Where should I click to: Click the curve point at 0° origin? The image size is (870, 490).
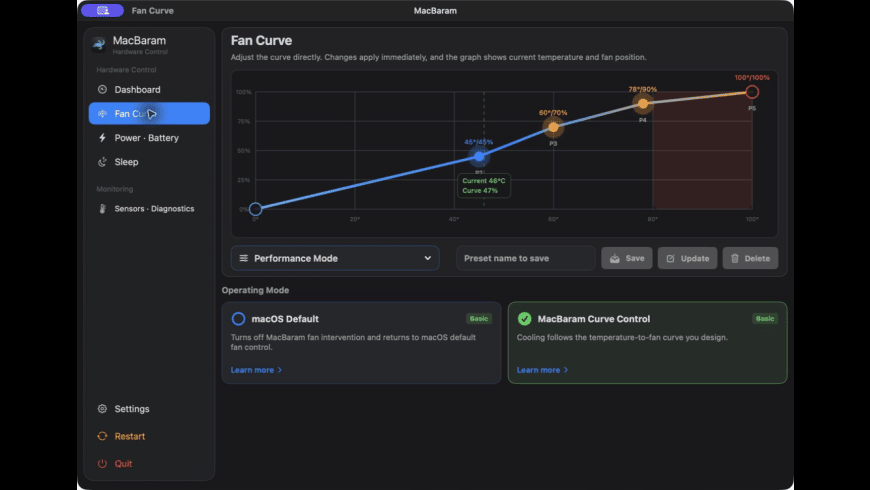click(x=255, y=209)
